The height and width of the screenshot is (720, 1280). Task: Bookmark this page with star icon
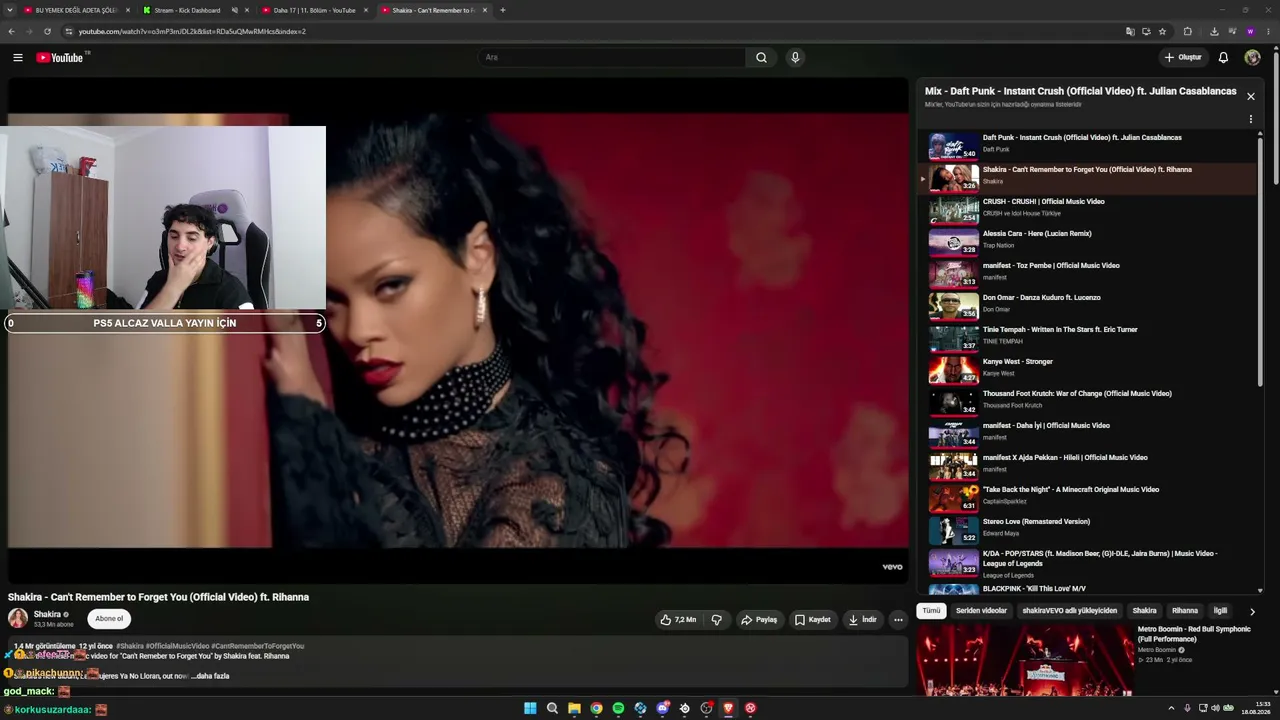pos(1162,31)
